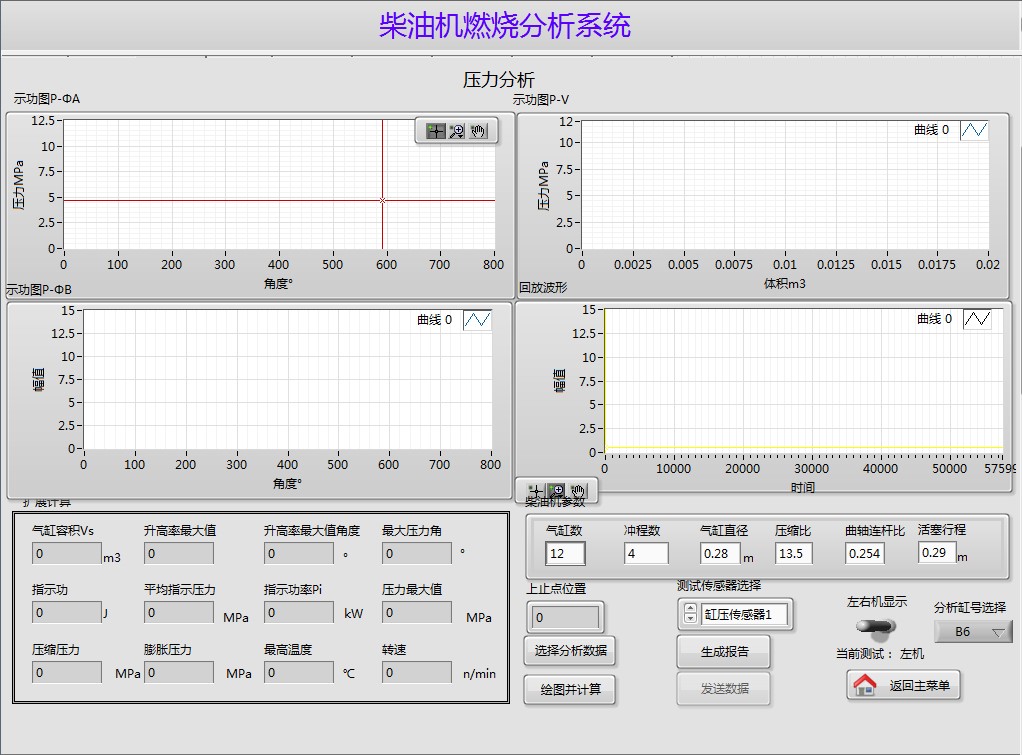Screen dimensions: 1022x755
Task: Click the 冲程数 input field showing 4
Action: [x=646, y=554]
